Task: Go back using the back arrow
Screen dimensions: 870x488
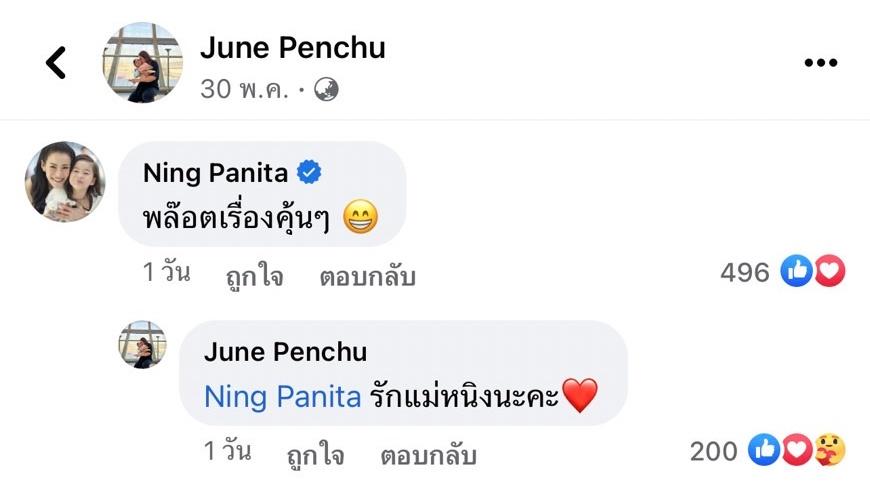Action: click(x=57, y=63)
